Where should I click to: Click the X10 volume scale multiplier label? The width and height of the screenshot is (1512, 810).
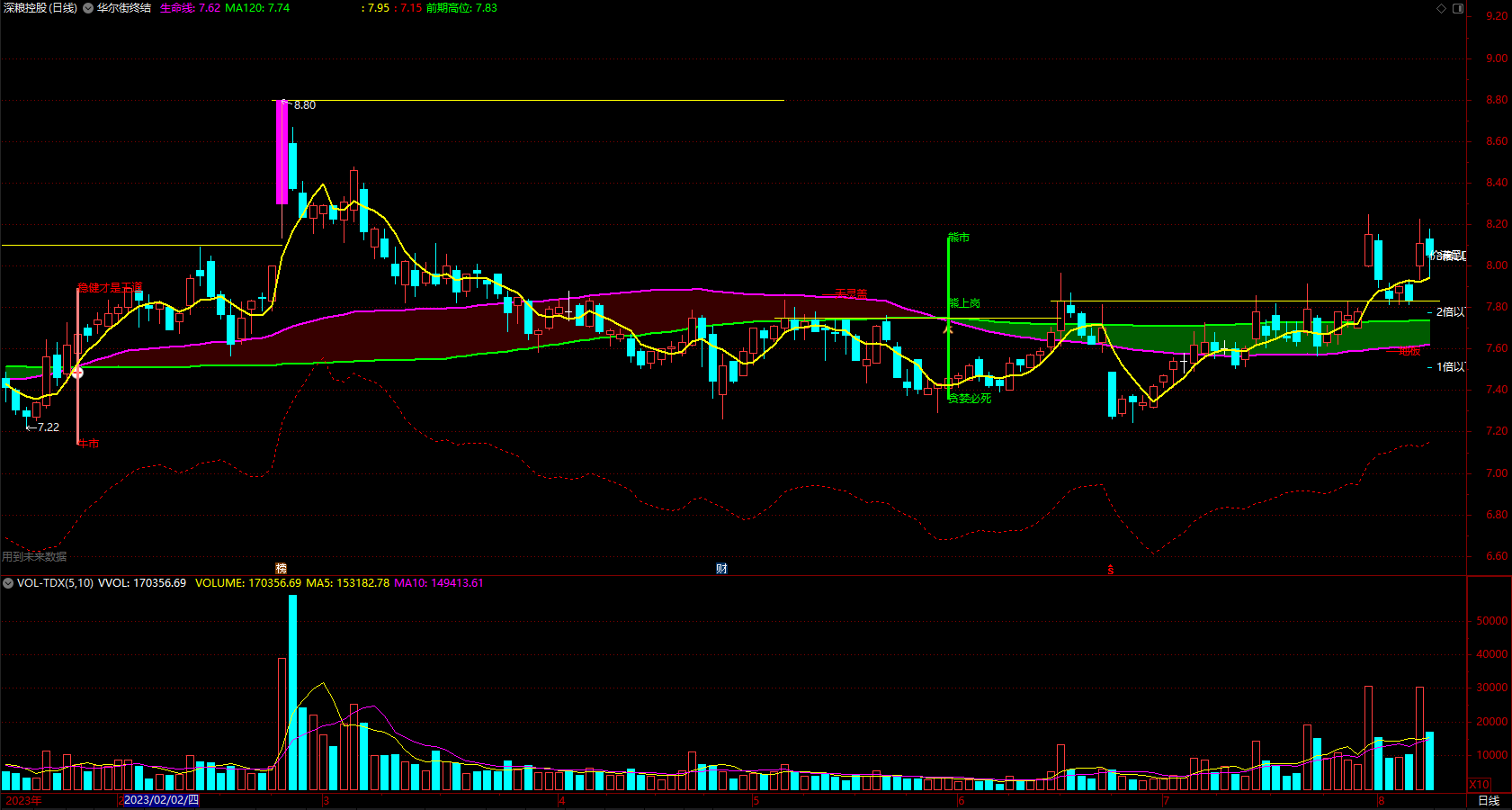point(1479,784)
